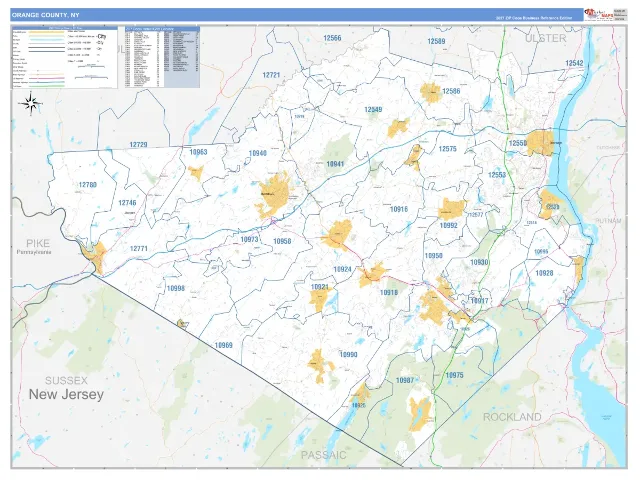The width and height of the screenshot is (640, 480).
Task: Select ZIP code label 12746
Action: tap(127, 203)
